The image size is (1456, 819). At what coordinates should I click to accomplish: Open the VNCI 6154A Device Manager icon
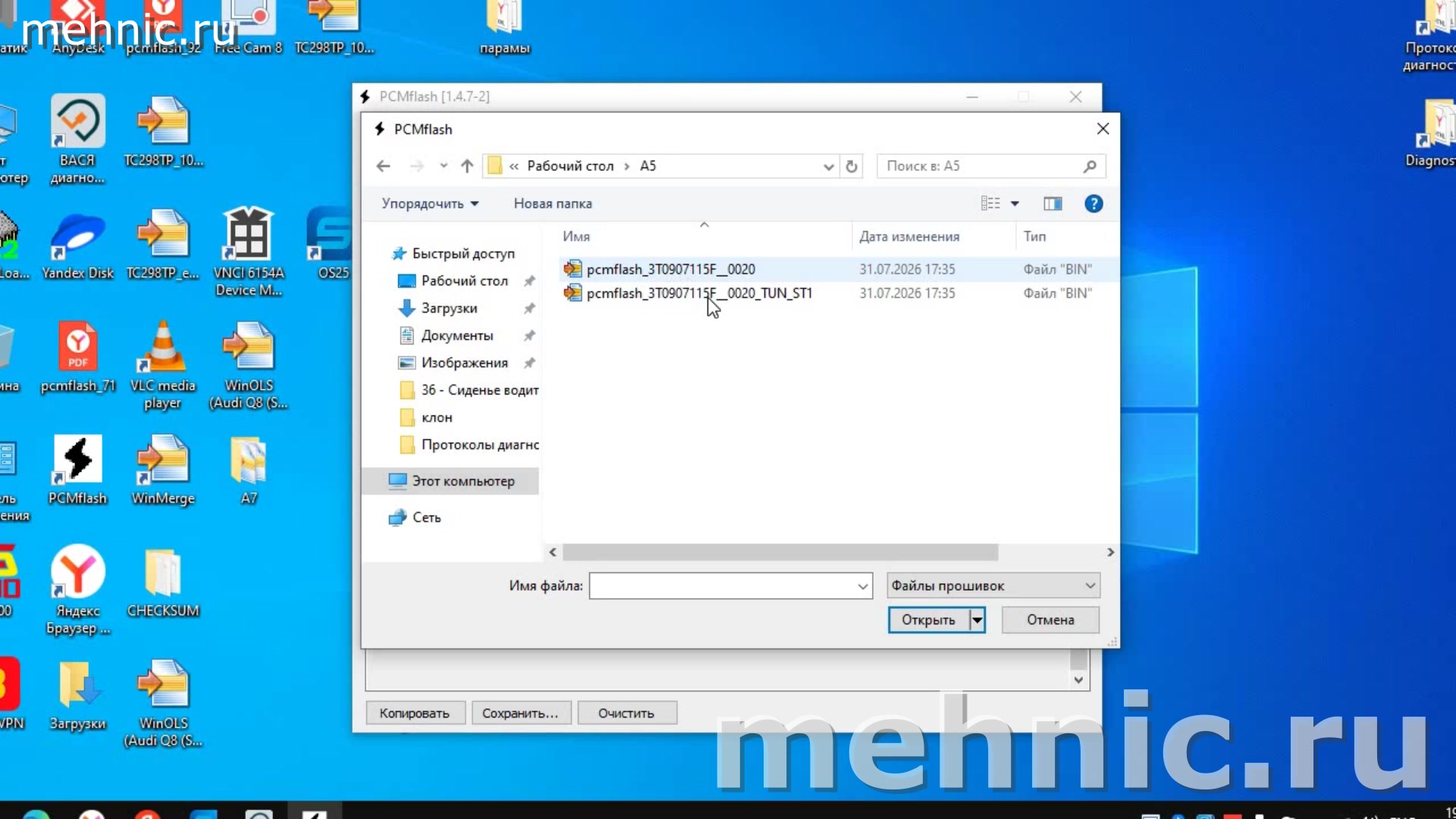click(249, 253)
